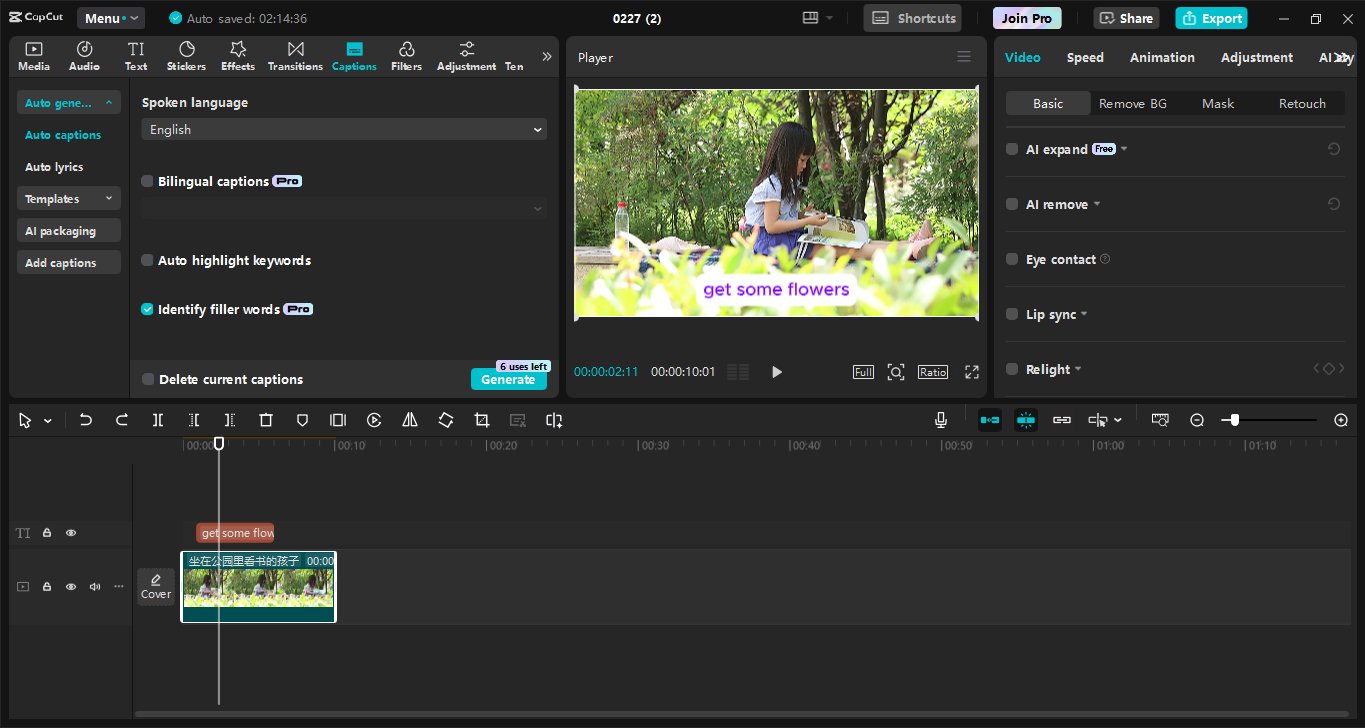The height and width of the screenshot is (728, 1365).
Task: Expand the AI remove option
Action: (x=1096, y=204)
